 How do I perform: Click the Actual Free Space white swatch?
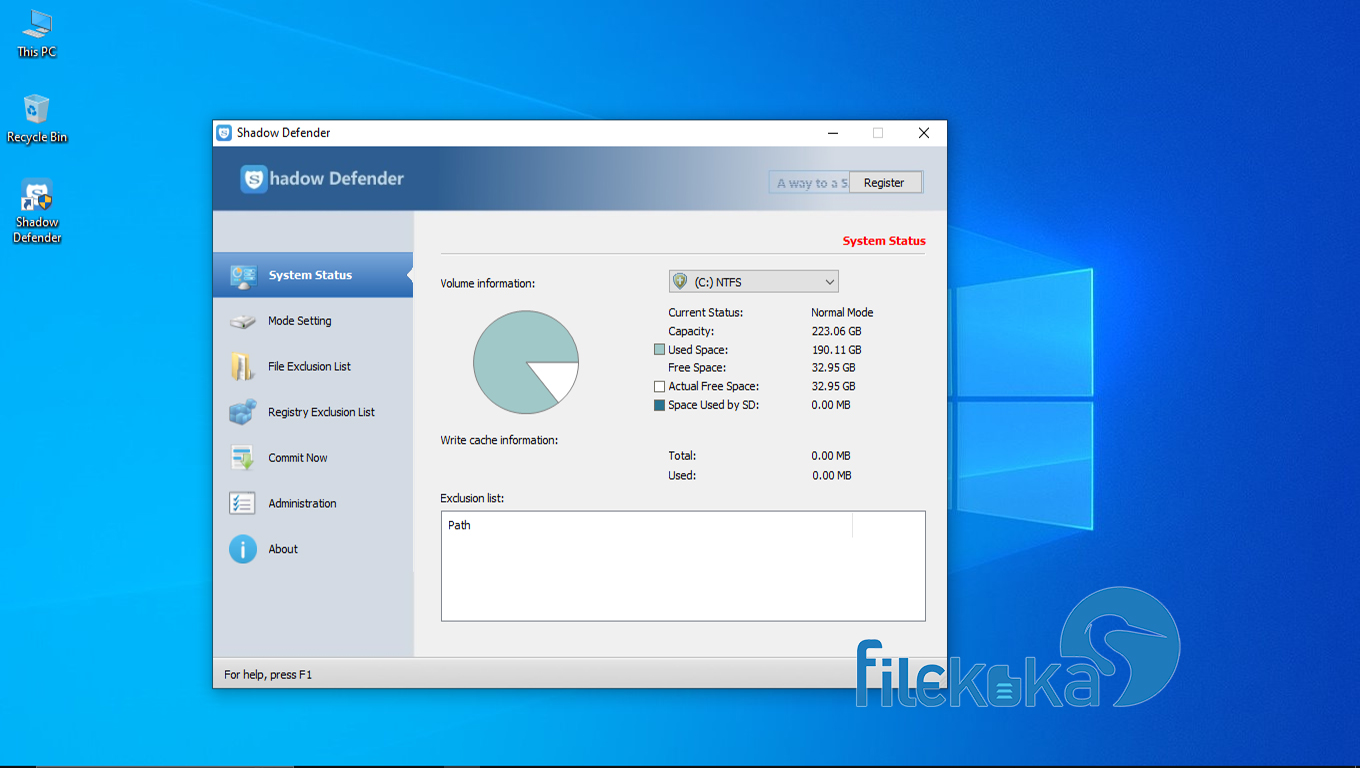tap(659, 386)
